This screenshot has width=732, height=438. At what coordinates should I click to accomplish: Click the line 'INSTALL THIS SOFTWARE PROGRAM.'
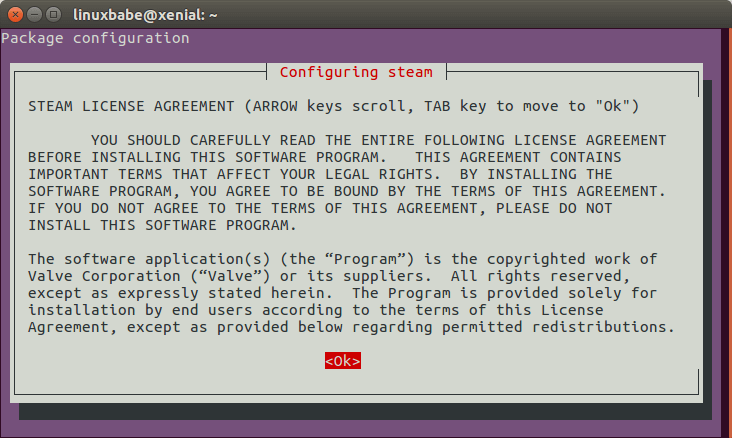click(x=162, y=225)
